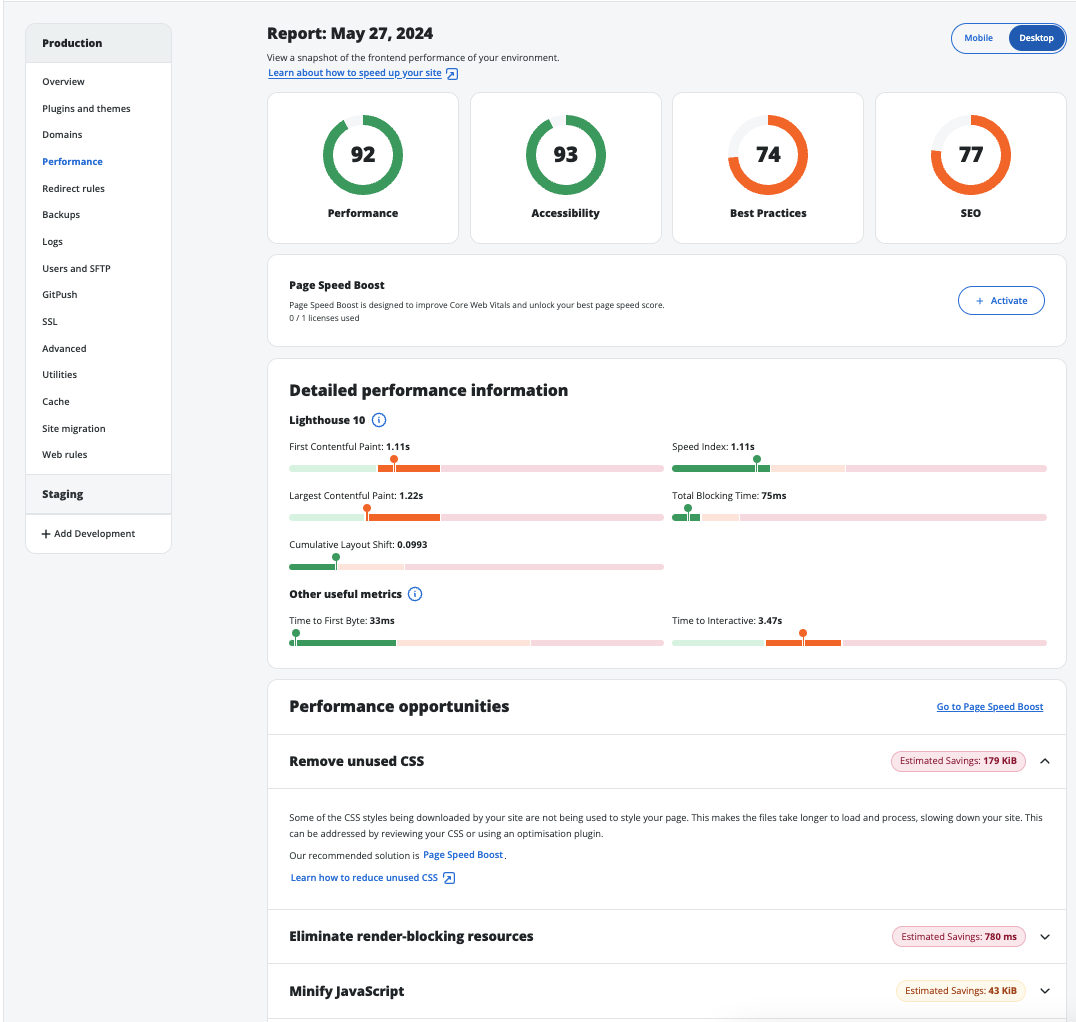Click external link icon beside reduce unused CSS
The image size is (1076, 1022).
point(449,878)
